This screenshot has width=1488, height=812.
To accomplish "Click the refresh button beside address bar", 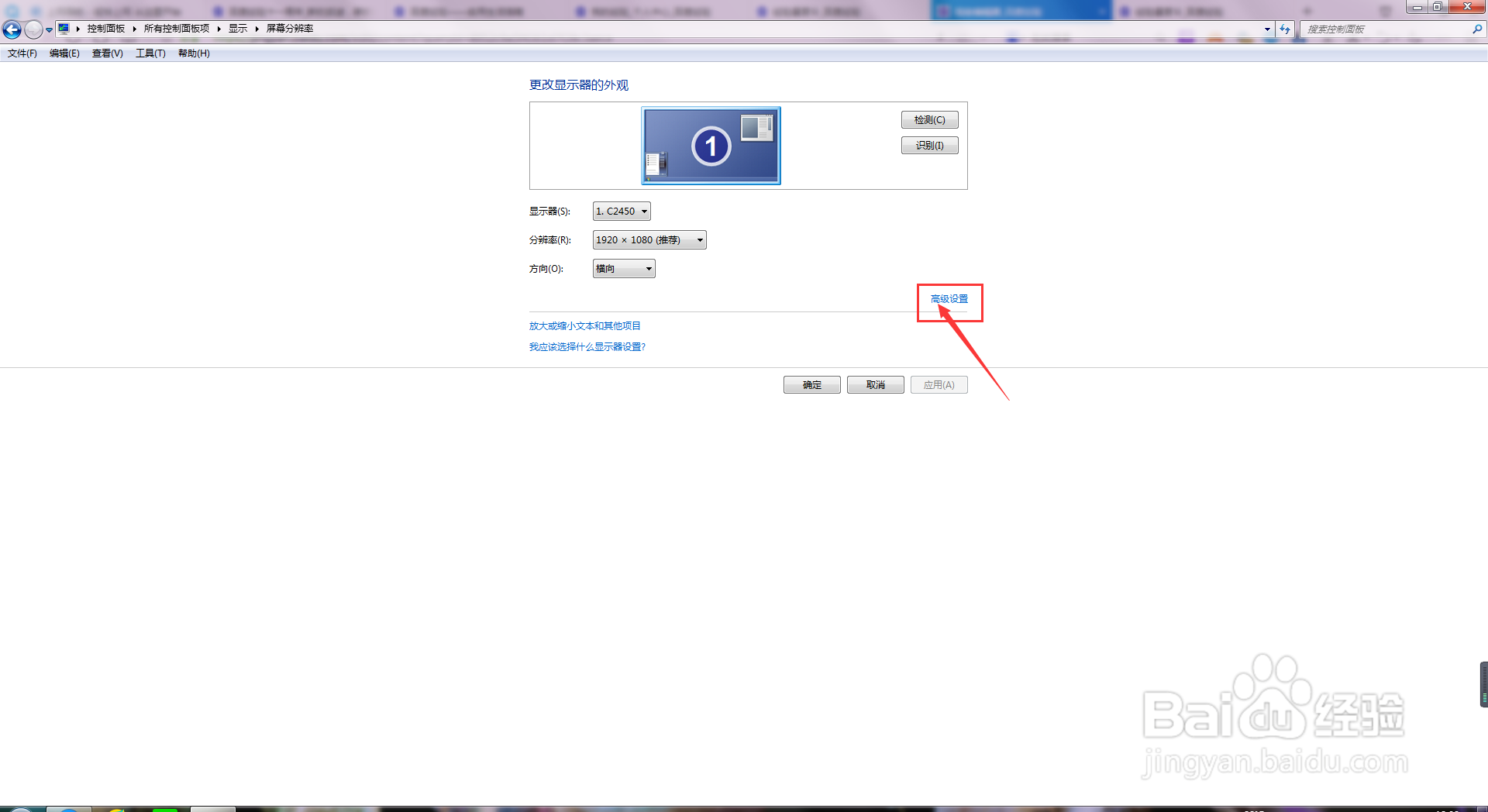I will [x=1285, y=29].
